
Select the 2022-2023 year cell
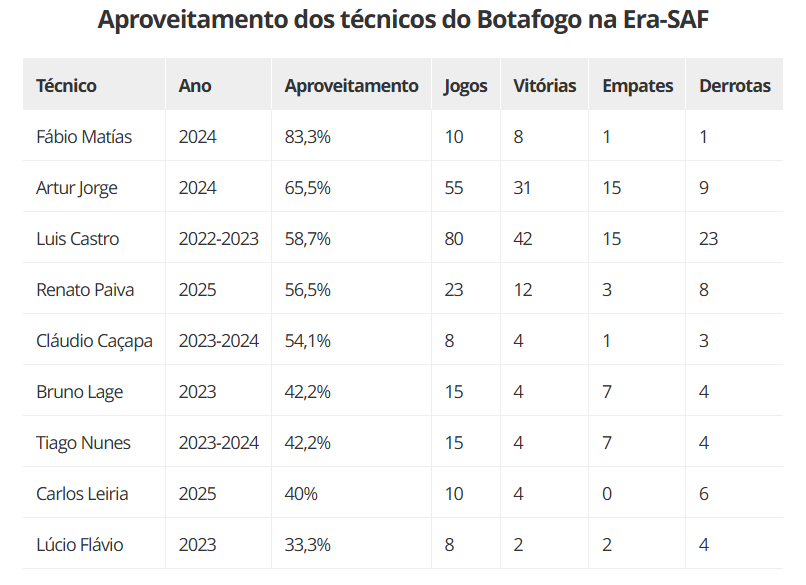point(218,239)
